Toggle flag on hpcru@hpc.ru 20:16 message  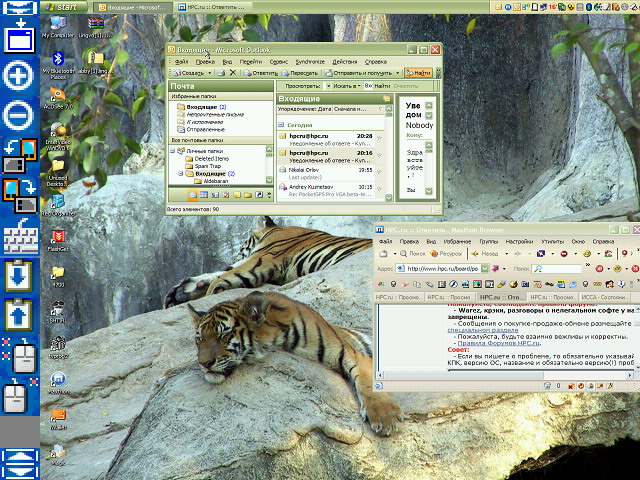pyautogui.click(x=379, y=156)
